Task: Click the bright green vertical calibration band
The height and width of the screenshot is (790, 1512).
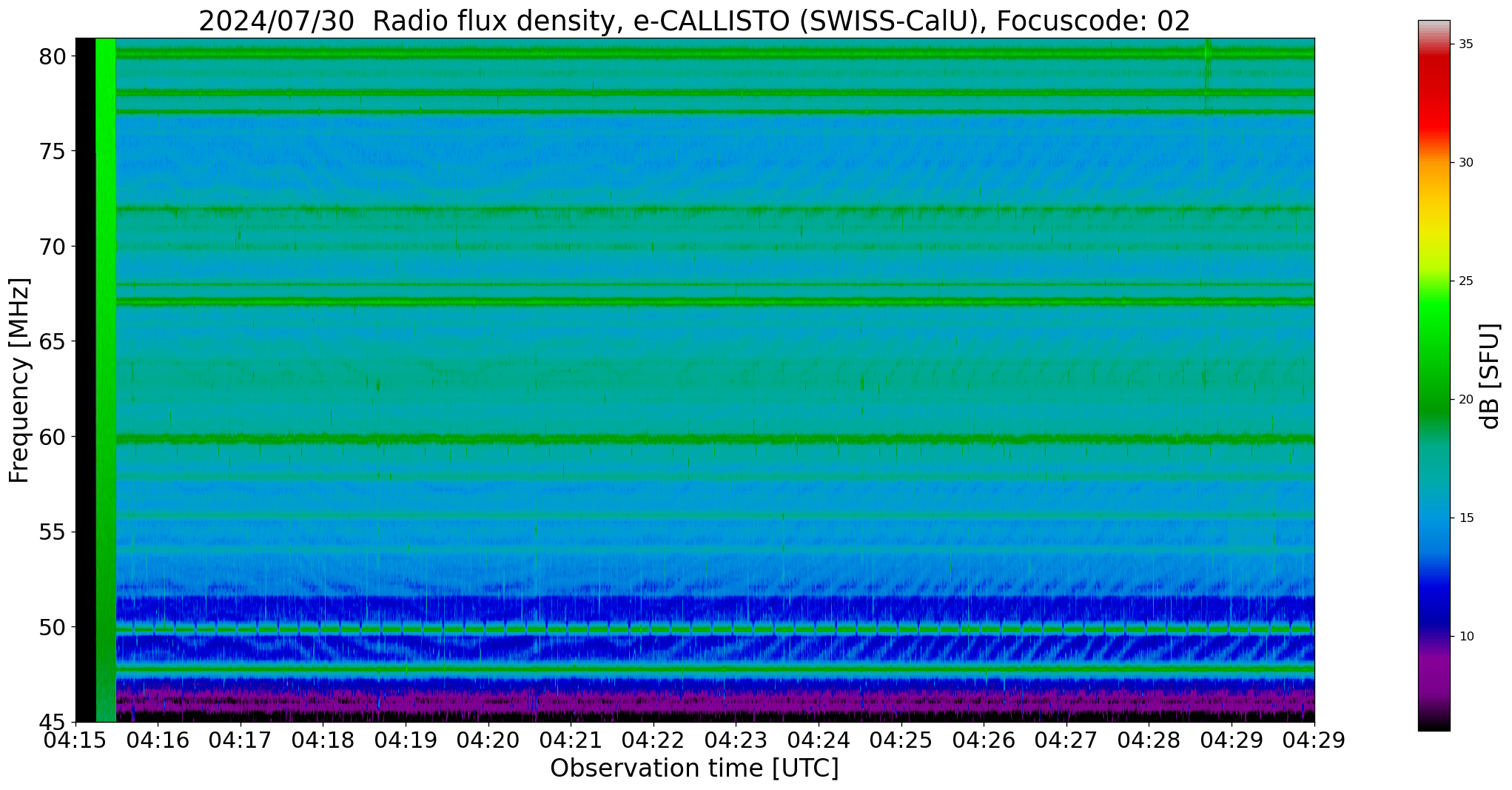Action: 106,380
